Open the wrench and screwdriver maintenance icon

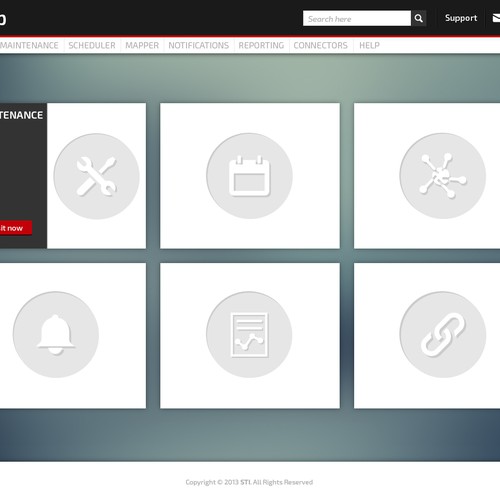coord(96,176)
